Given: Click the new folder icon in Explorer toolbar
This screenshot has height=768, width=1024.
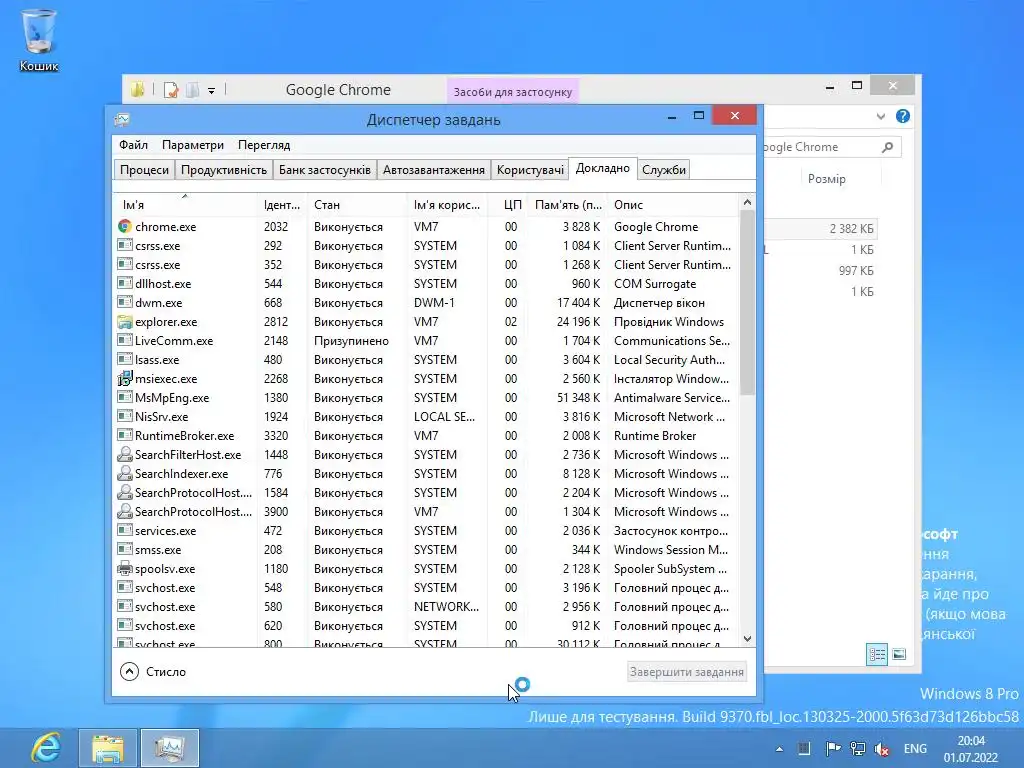Looking at the screenshot, I should pos(193,89).
